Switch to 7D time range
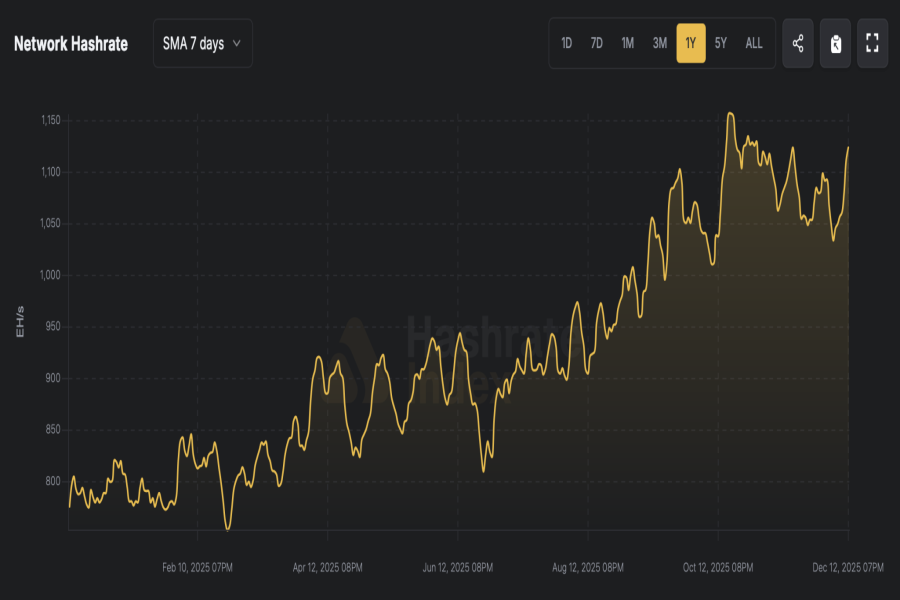The width and height of the screenshot is (900, 600). pyautogui.click(x=596, y=43)
